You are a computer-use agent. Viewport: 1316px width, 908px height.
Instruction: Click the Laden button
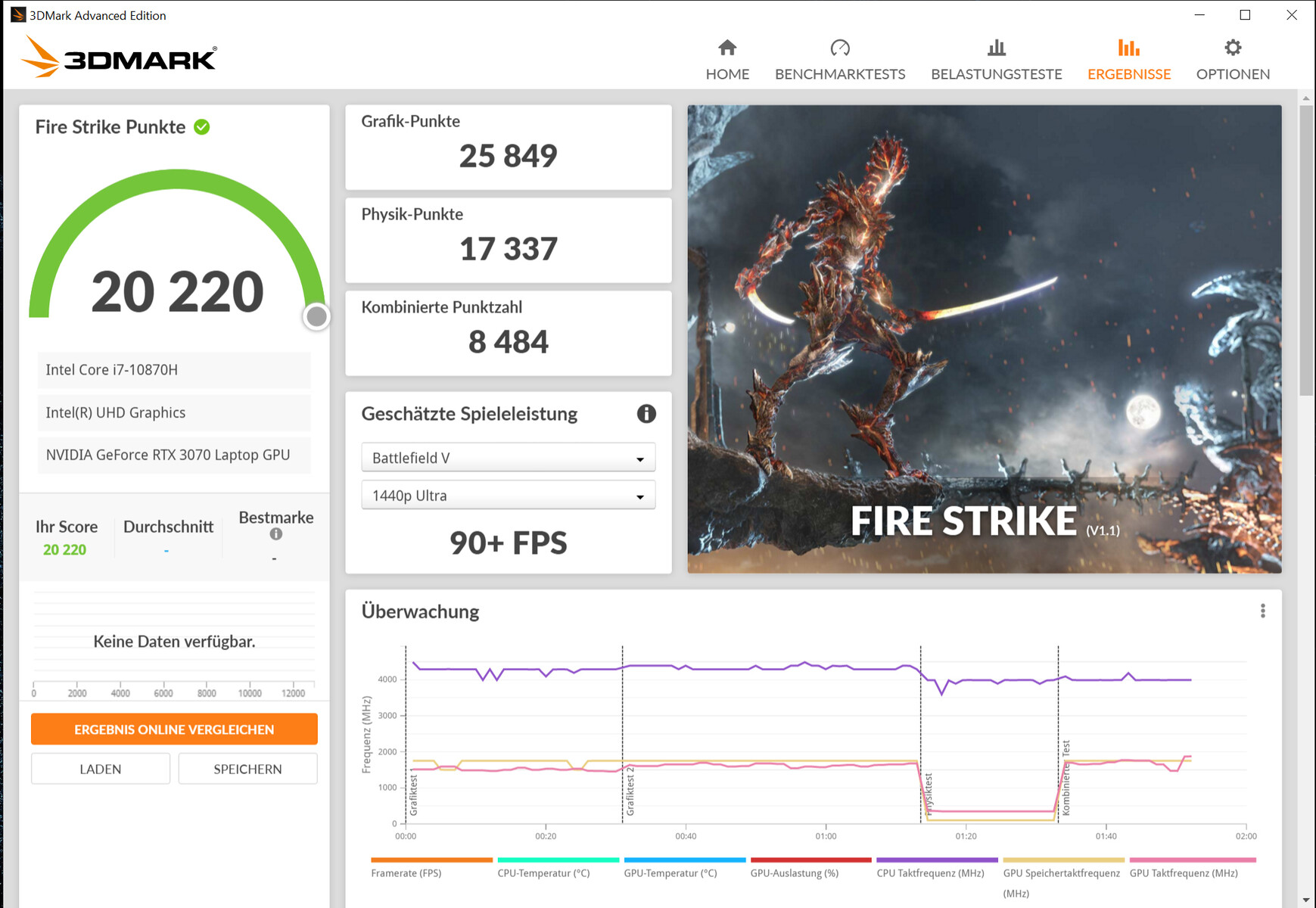tap(101, 769)
